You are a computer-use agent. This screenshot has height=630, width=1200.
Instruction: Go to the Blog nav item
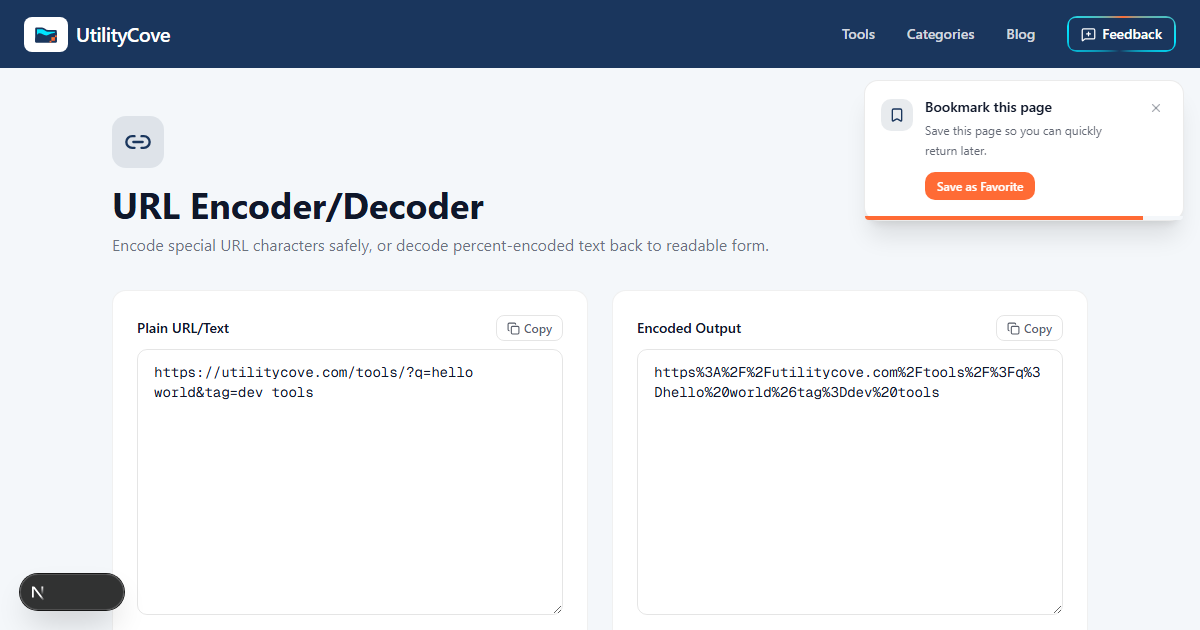coord(1020,34)
